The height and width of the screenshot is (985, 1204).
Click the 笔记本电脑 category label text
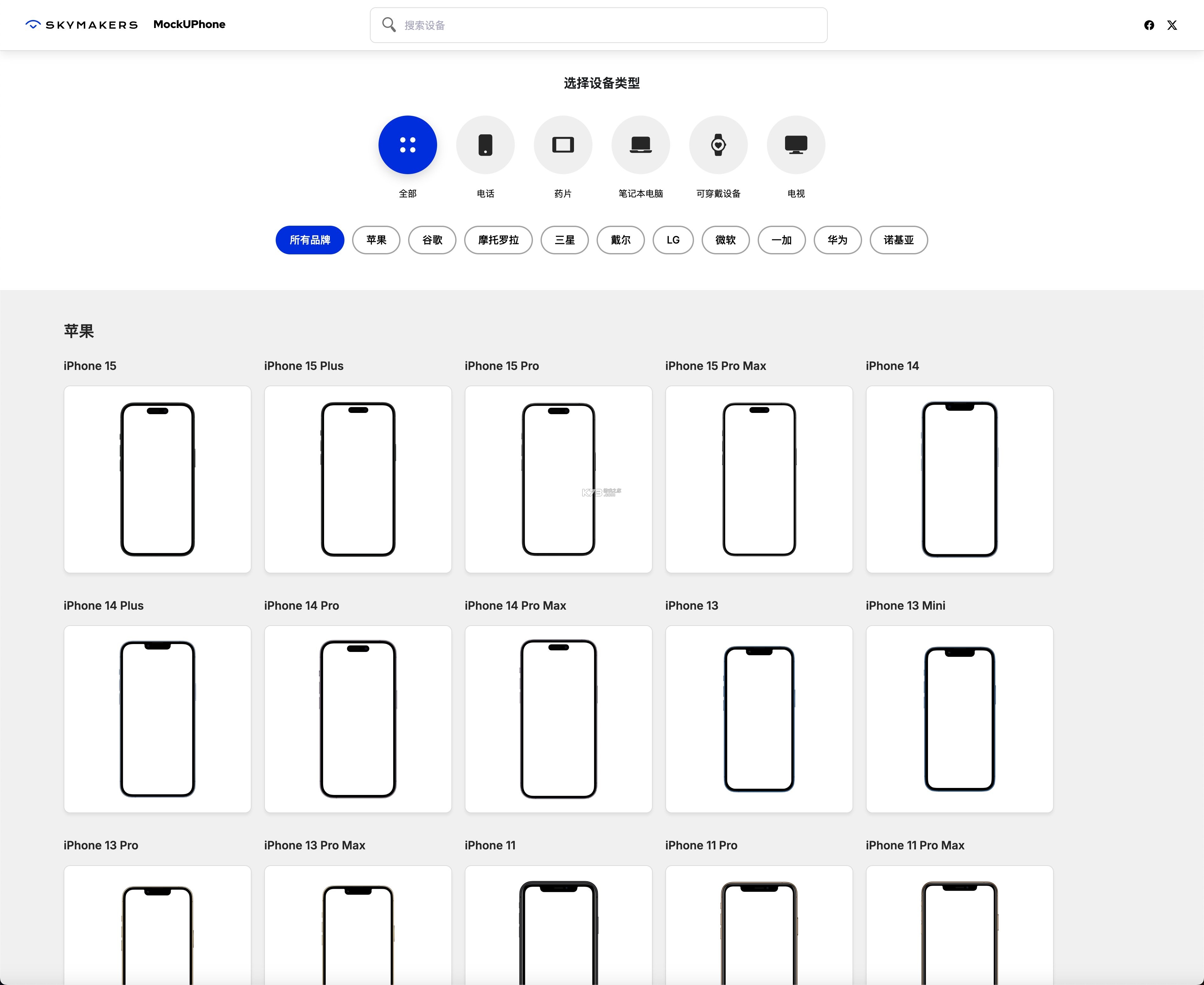(x=641, y=194)
